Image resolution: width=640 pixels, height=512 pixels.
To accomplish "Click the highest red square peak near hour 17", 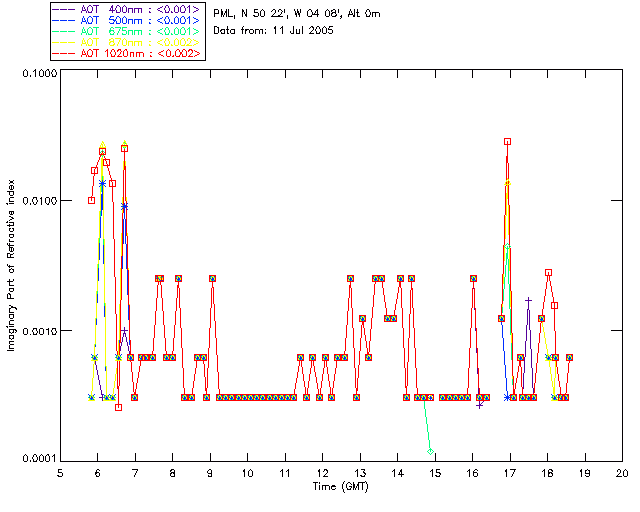I will tap(507, 142).
